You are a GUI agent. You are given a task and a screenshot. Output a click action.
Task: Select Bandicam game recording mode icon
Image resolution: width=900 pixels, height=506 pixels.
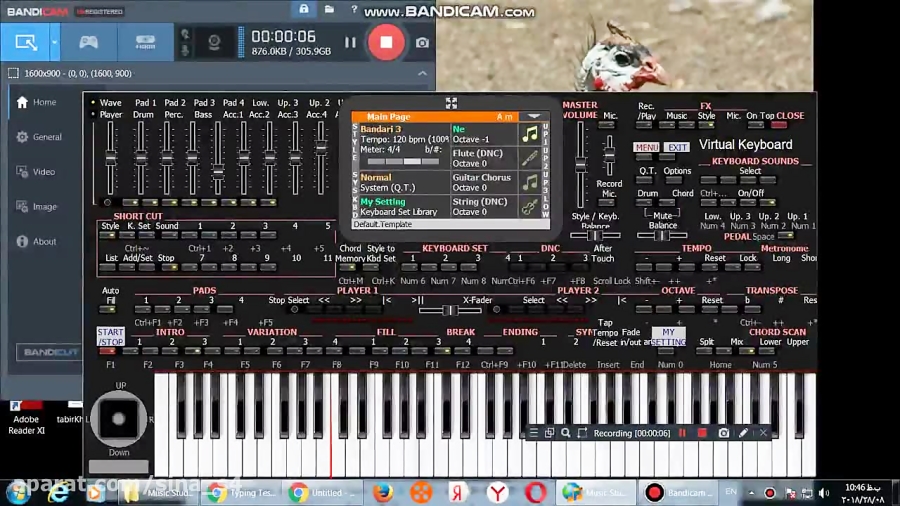tap(88, 42)
